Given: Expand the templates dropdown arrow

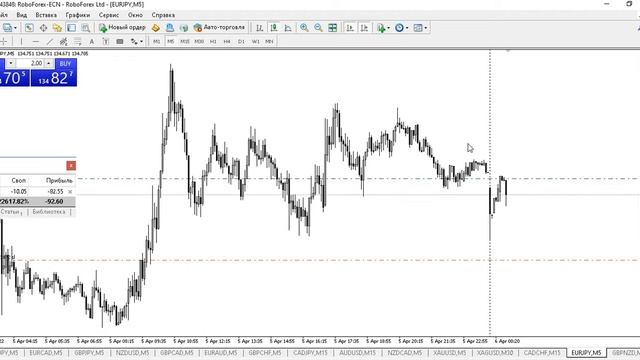Looking at the screenshot, I should click(x=426, y=28).
